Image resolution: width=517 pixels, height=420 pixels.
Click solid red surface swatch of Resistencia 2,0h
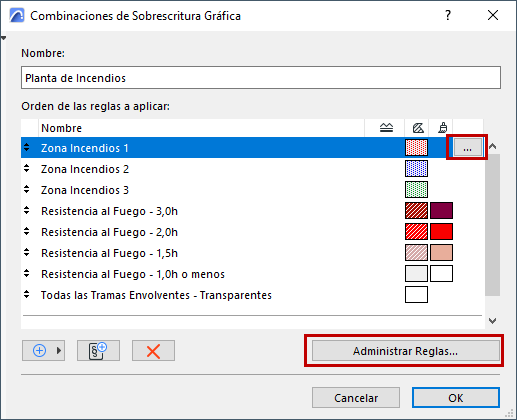tap(441, 232)
